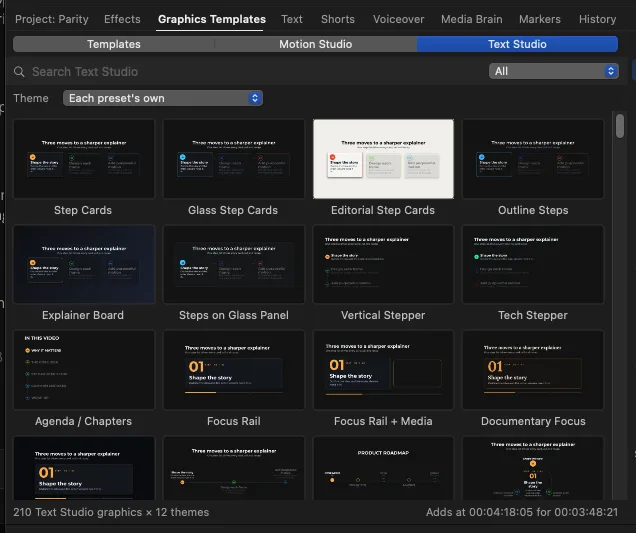The width and height of the screenshot is (636, 533).
Task: Select the Documentary Focus thumbnail
Action: (533, 370)
